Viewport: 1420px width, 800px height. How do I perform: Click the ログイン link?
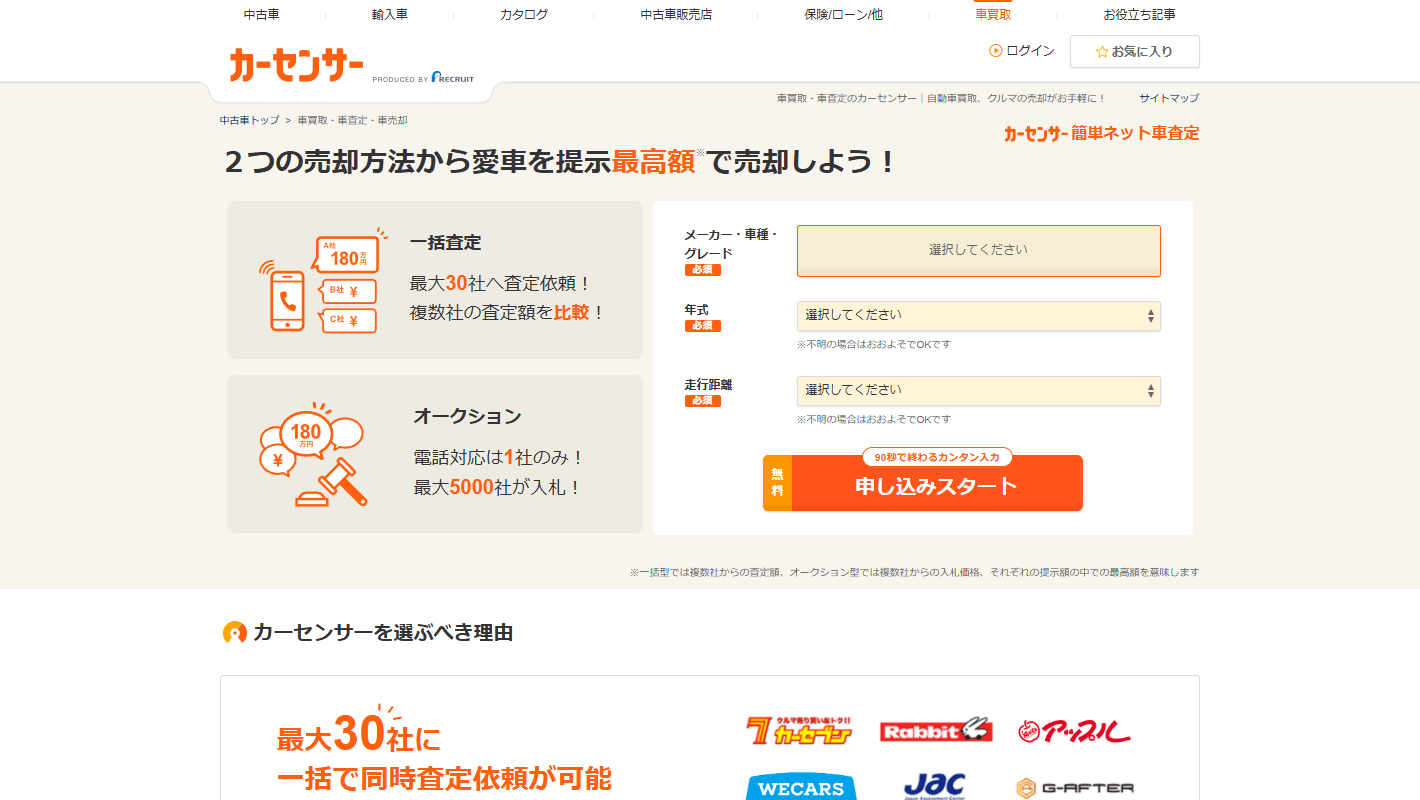(1030, 51)
